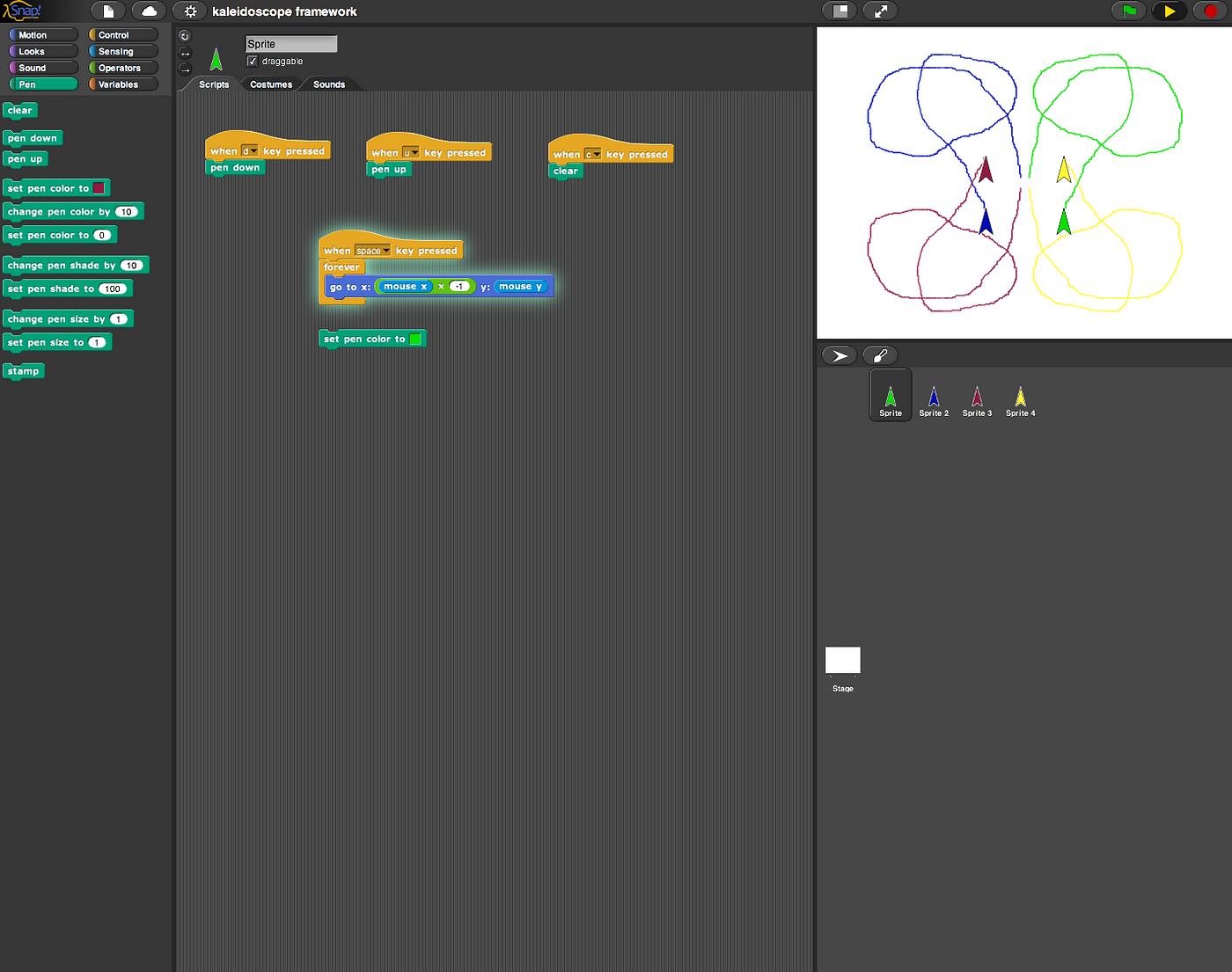Toggle the draggable checkbox

[253, 62]
